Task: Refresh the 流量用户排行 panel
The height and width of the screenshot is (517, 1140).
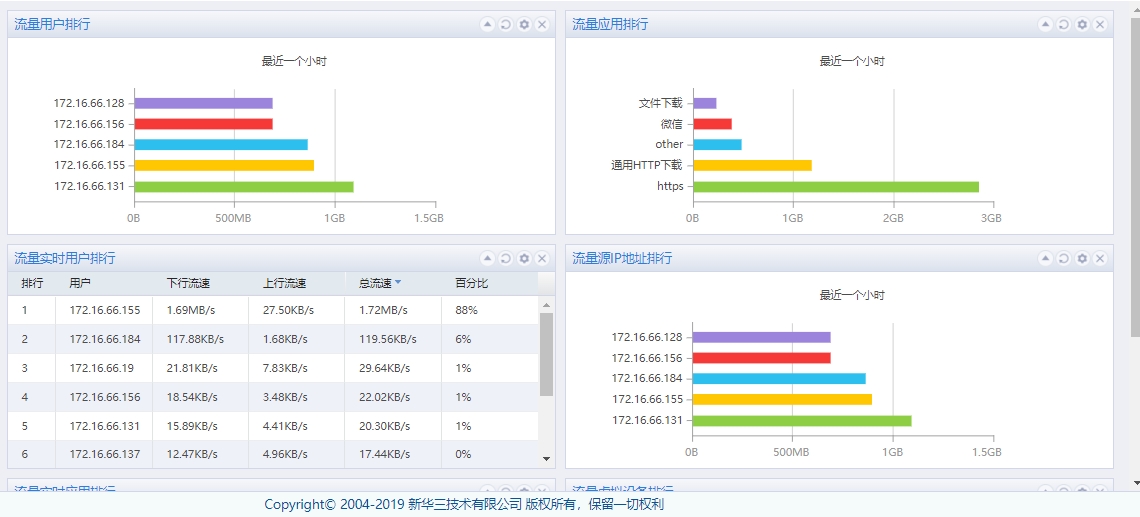Action: click(506, 24)
